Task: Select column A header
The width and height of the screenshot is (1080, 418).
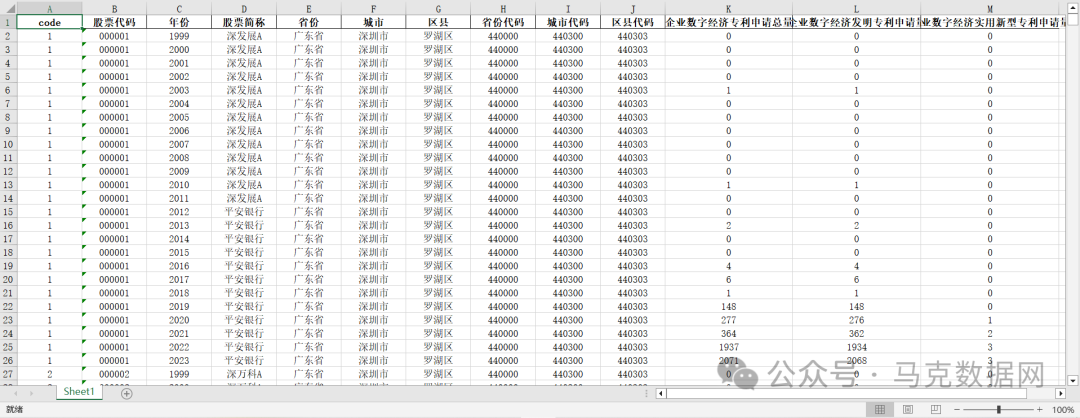Action: tap(49, 9)
